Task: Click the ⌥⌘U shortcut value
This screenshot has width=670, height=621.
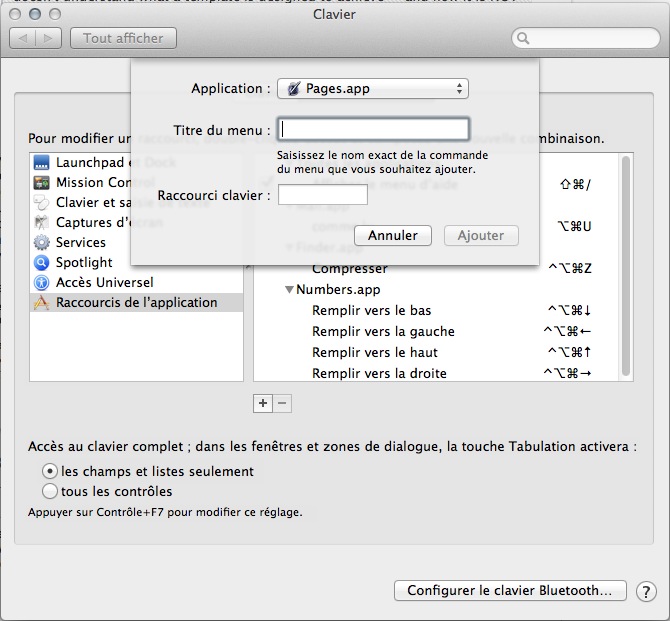Action: pyautogui.click(x=574, y=226)
